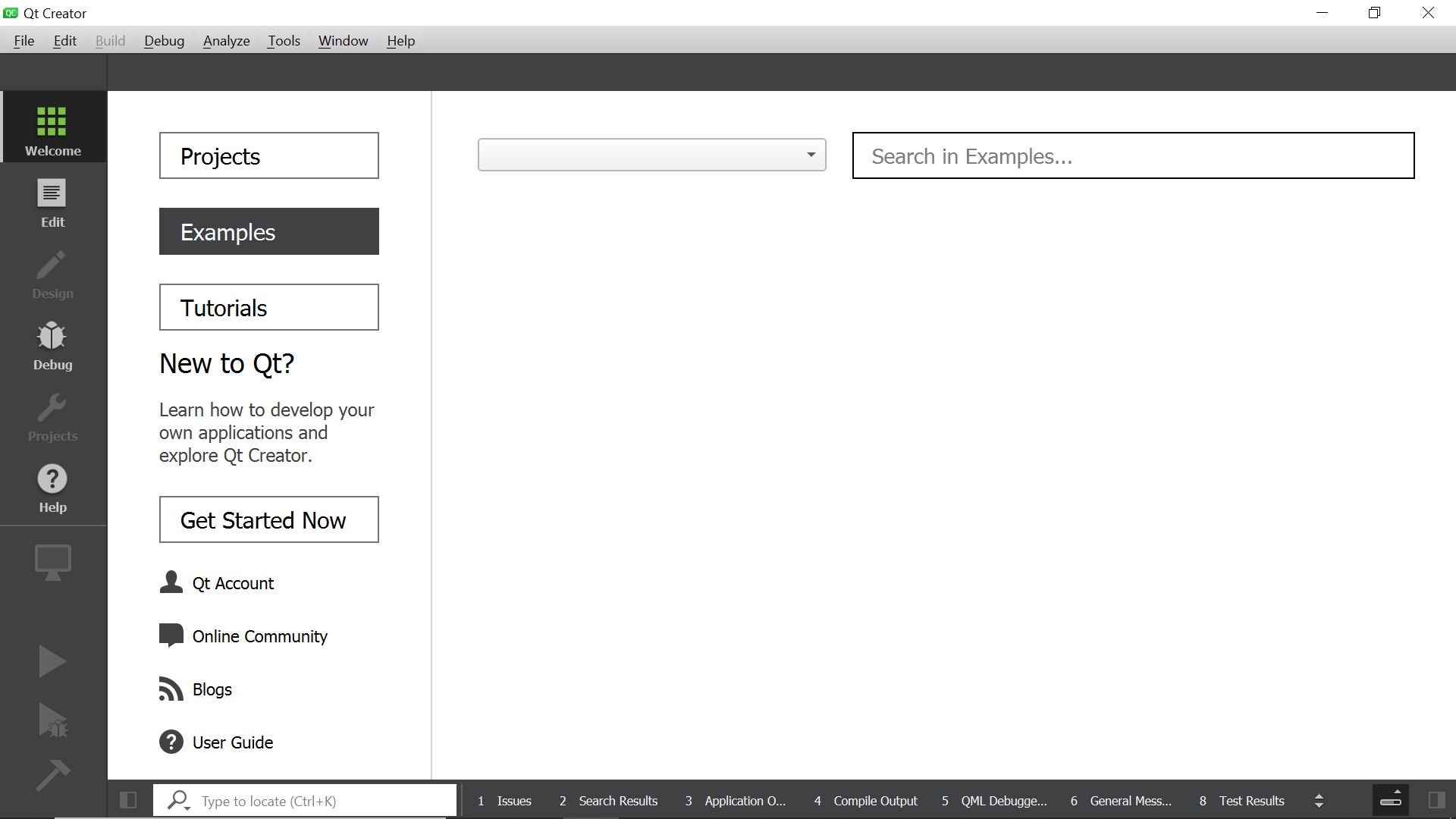Open the Projects mode with wrench icon

click(53, 416)
